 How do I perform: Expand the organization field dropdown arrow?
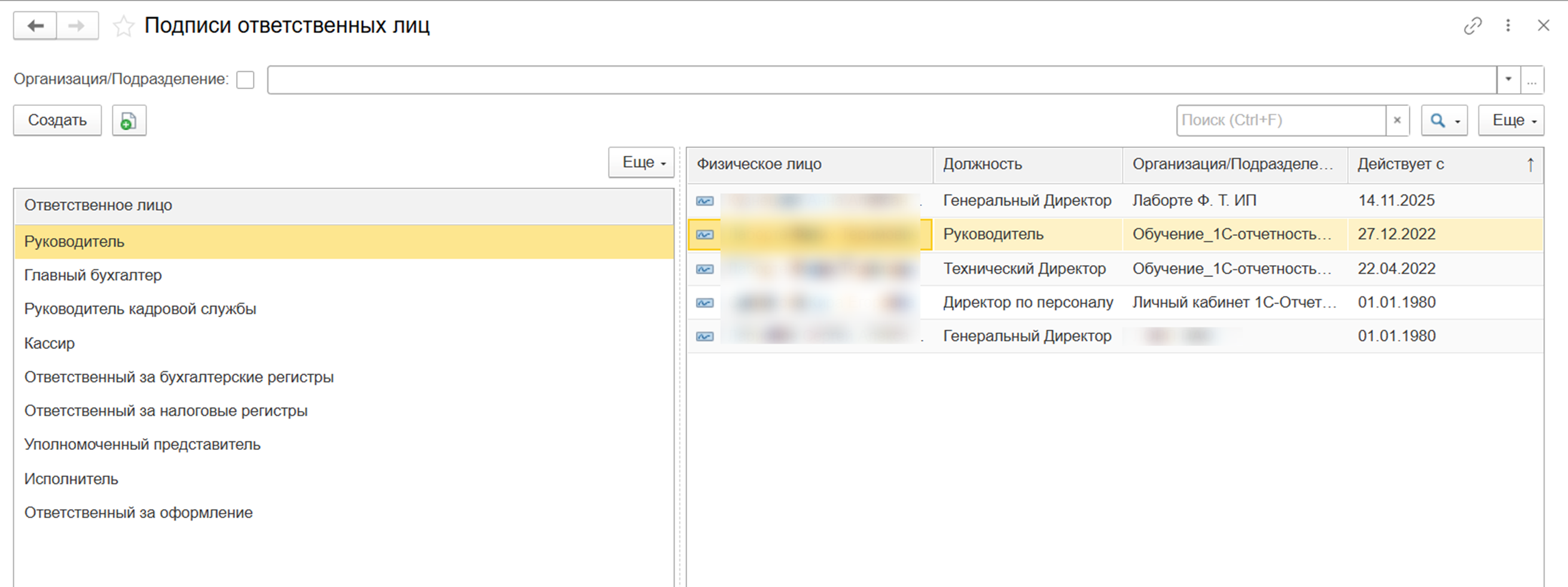[1508, 80]
